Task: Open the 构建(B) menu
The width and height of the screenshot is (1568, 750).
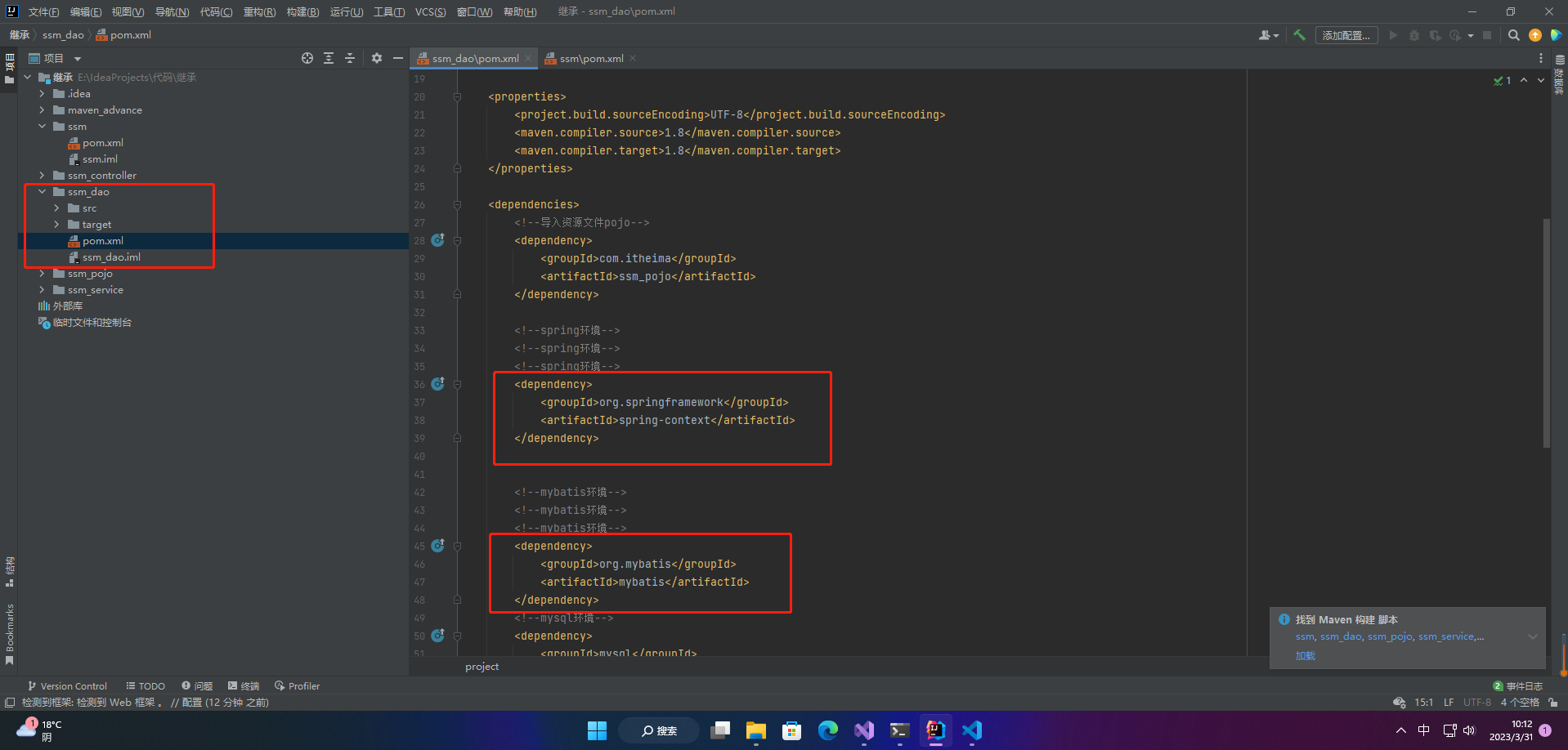Action: click(302, 11)
